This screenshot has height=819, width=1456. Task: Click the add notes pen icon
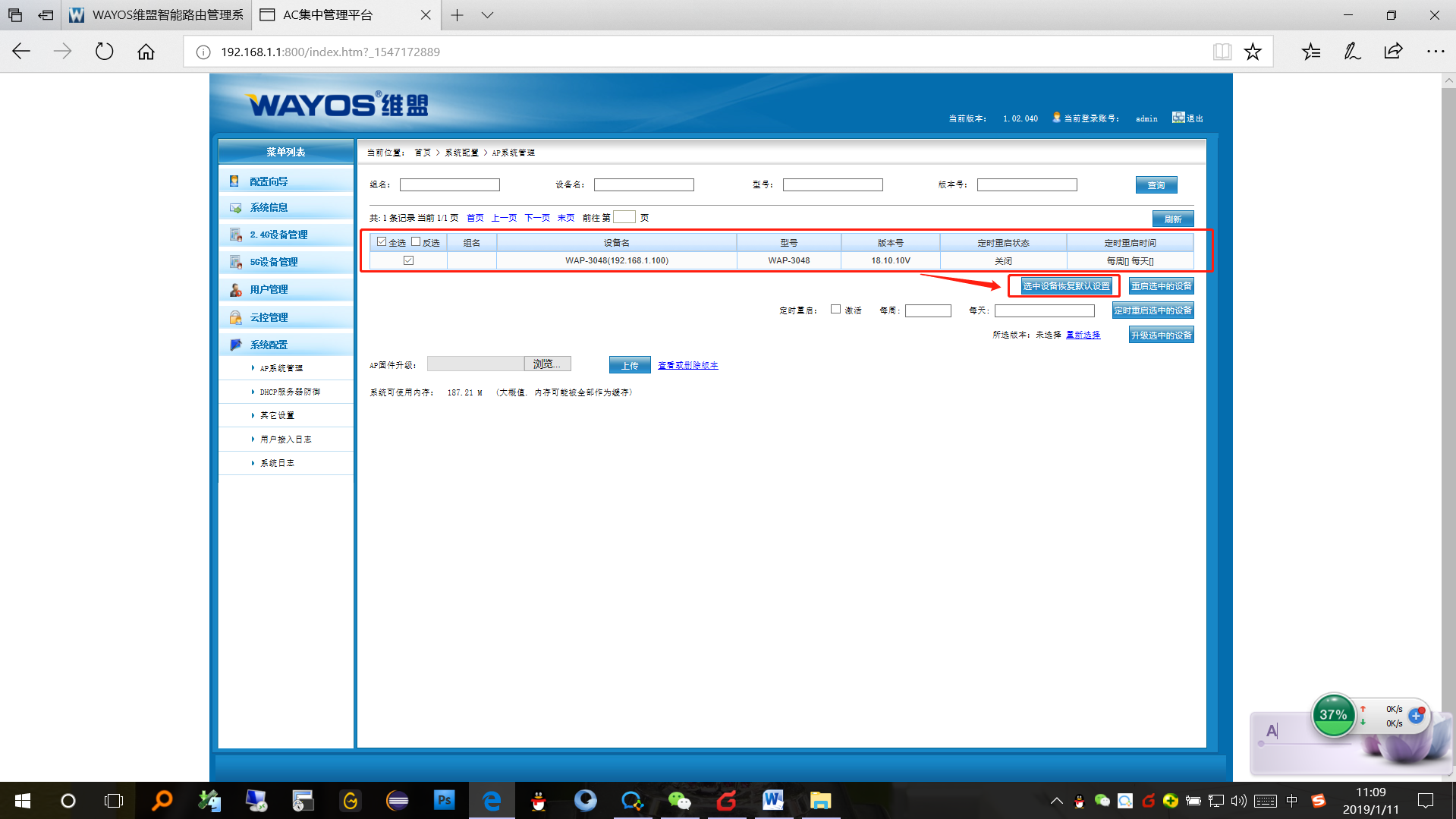(x=1352, y=52)
